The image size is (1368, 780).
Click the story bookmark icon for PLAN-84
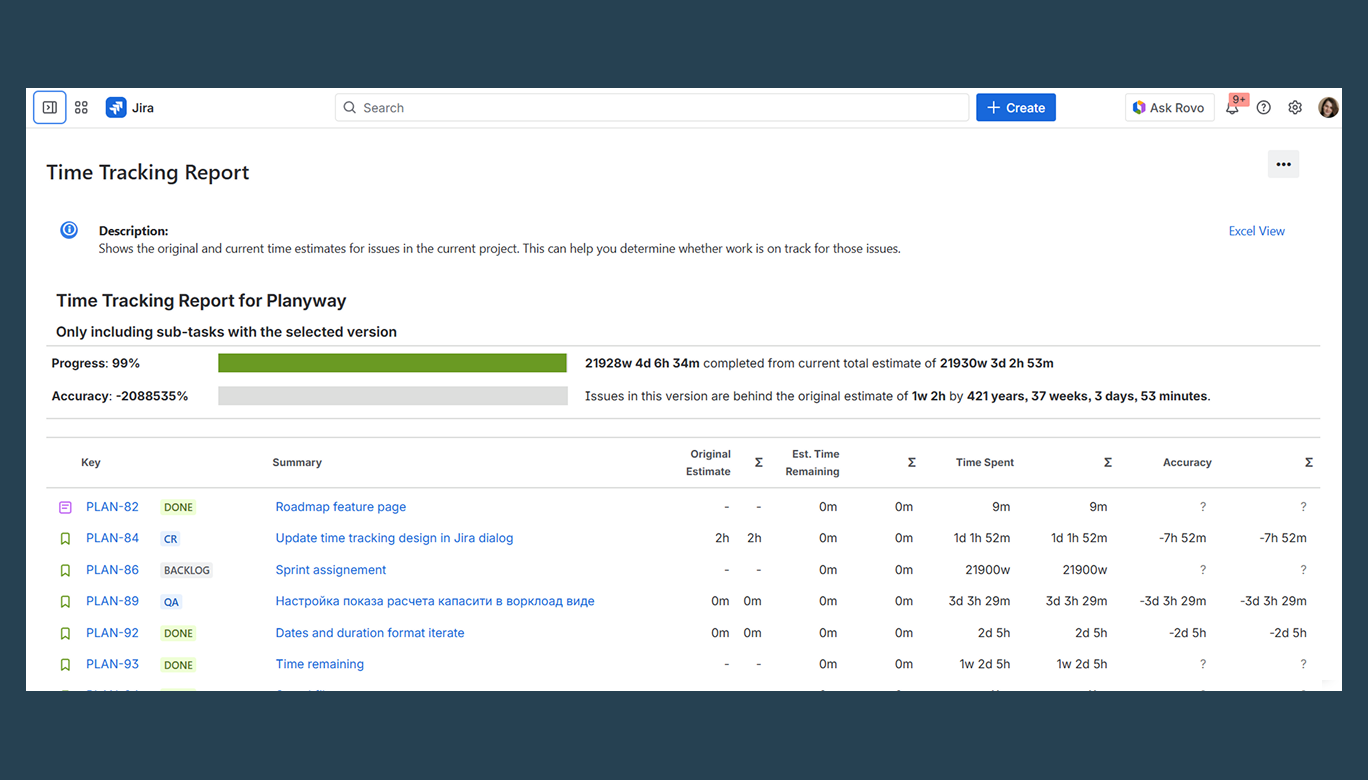coord(65,539)
